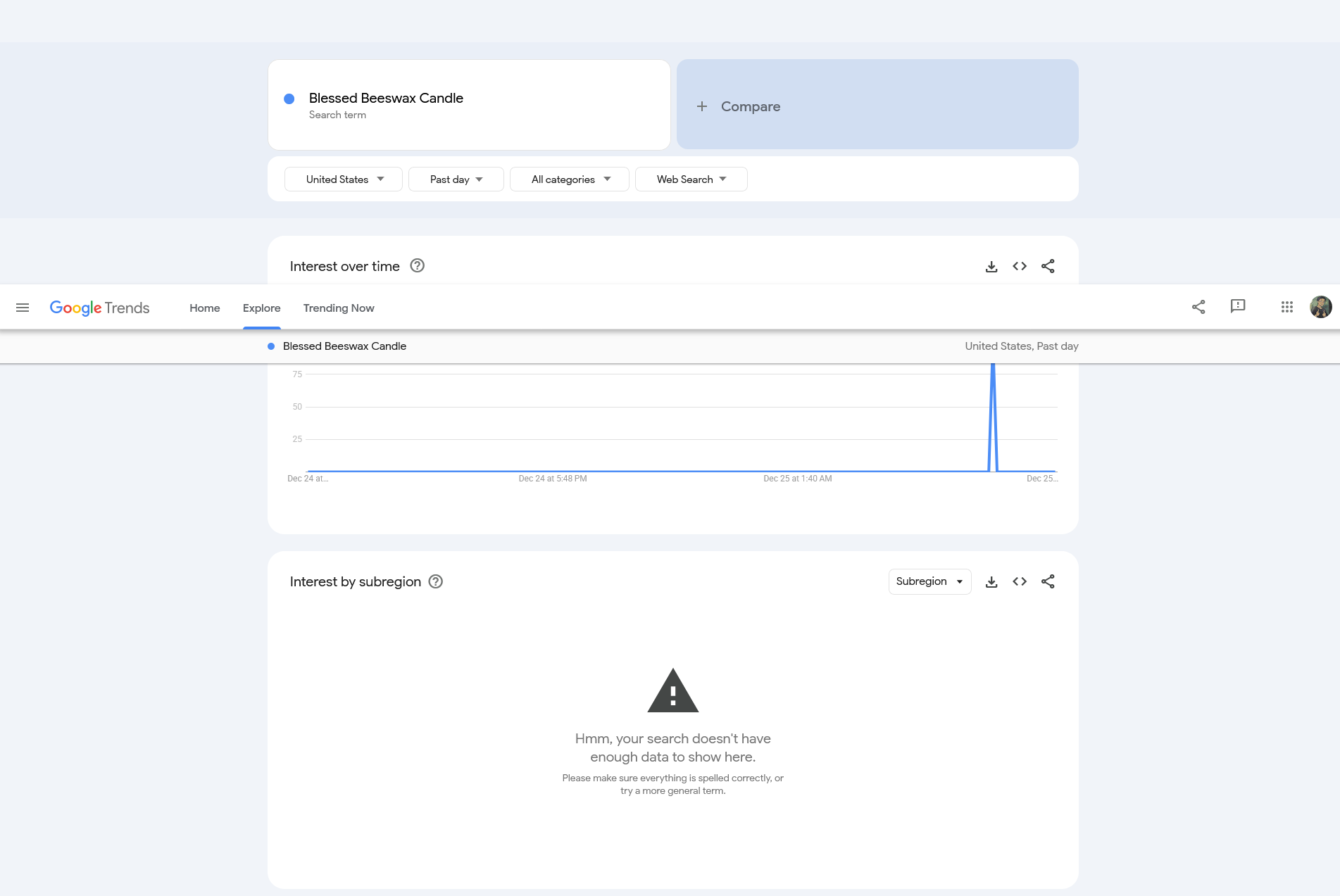Expand the Subregion dropdown
The height and width of the screenshot is (896, 1340).
[x=929, y=581]
